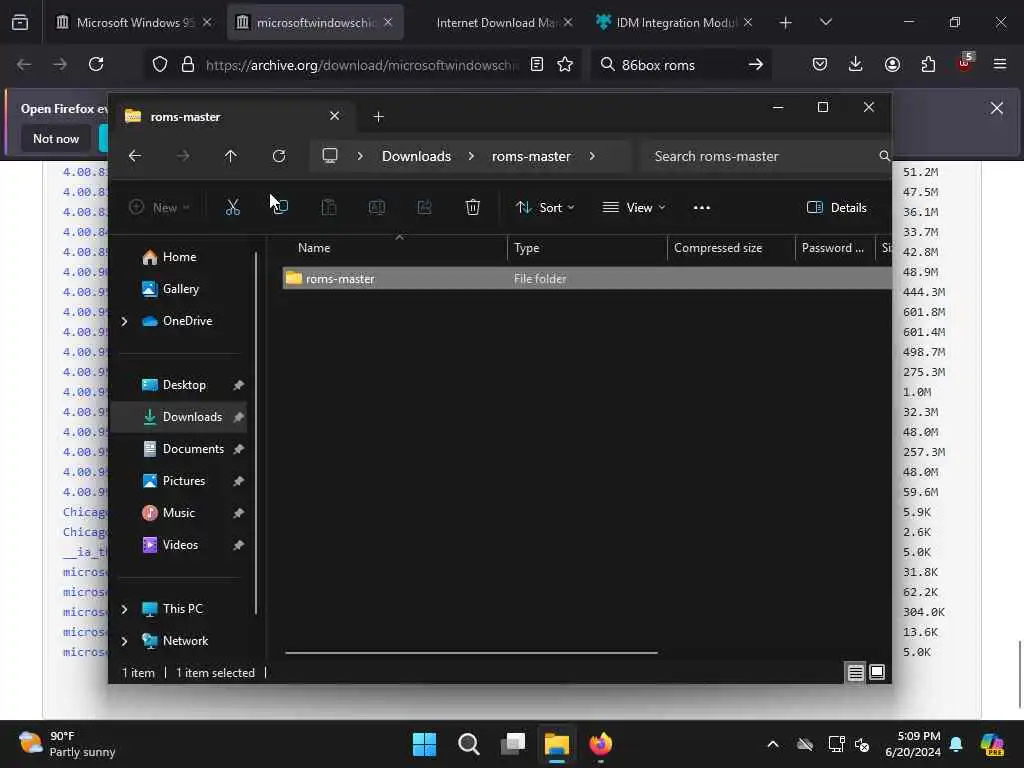
Task: Click the Save to Pocket icon
Action: [820, 64]
